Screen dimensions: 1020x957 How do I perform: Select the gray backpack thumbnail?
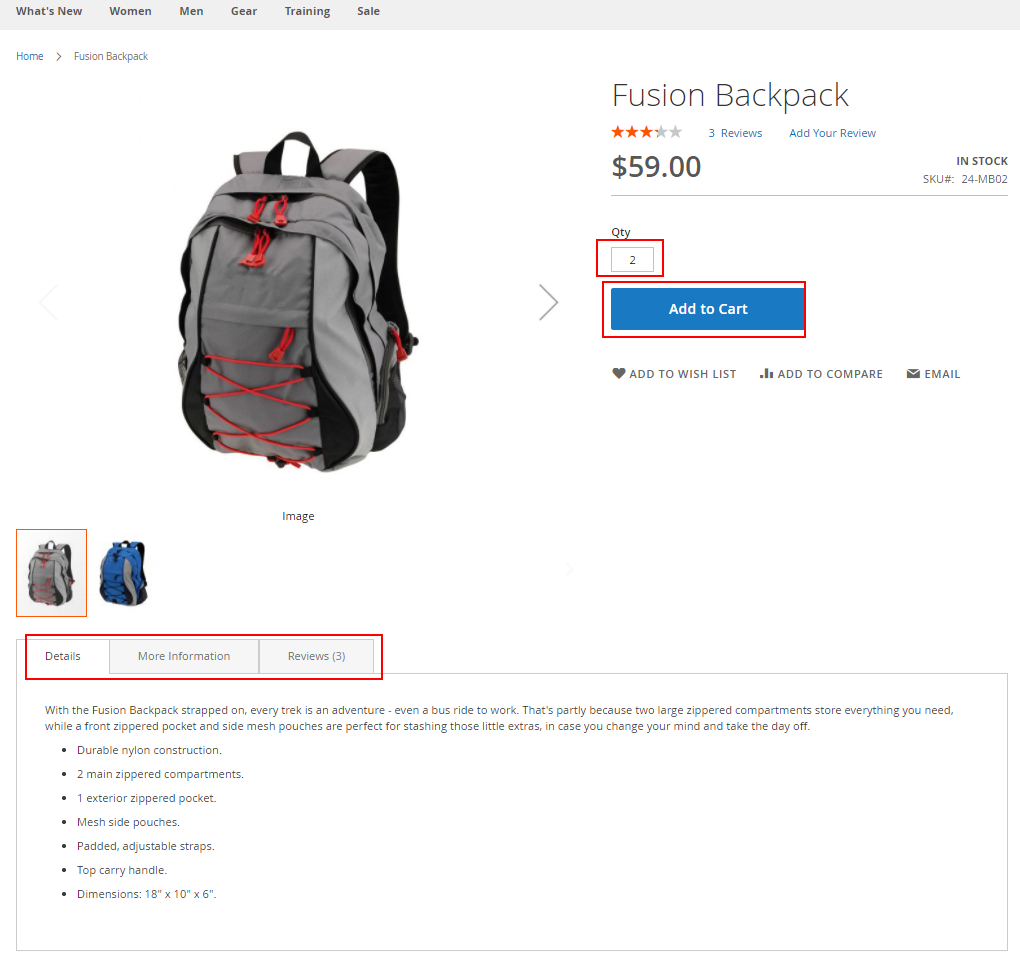coord(51,573)
